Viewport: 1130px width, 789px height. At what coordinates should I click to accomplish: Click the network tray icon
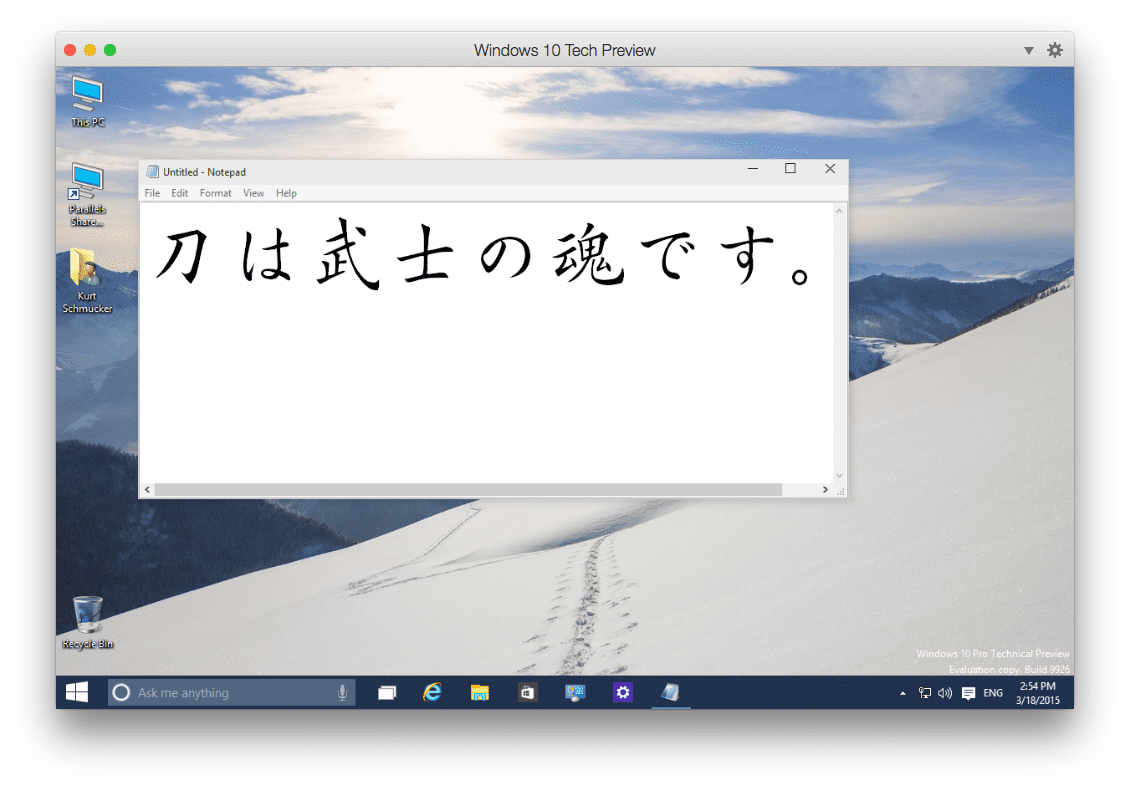click(925, 693)
